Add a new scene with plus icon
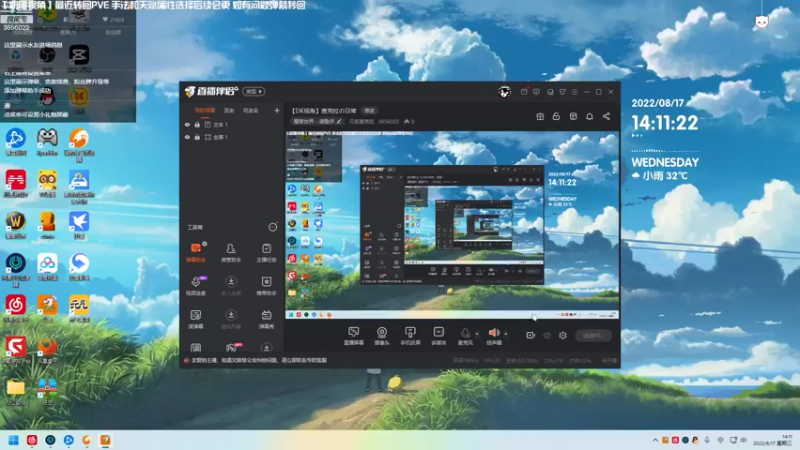 point(277,110)
